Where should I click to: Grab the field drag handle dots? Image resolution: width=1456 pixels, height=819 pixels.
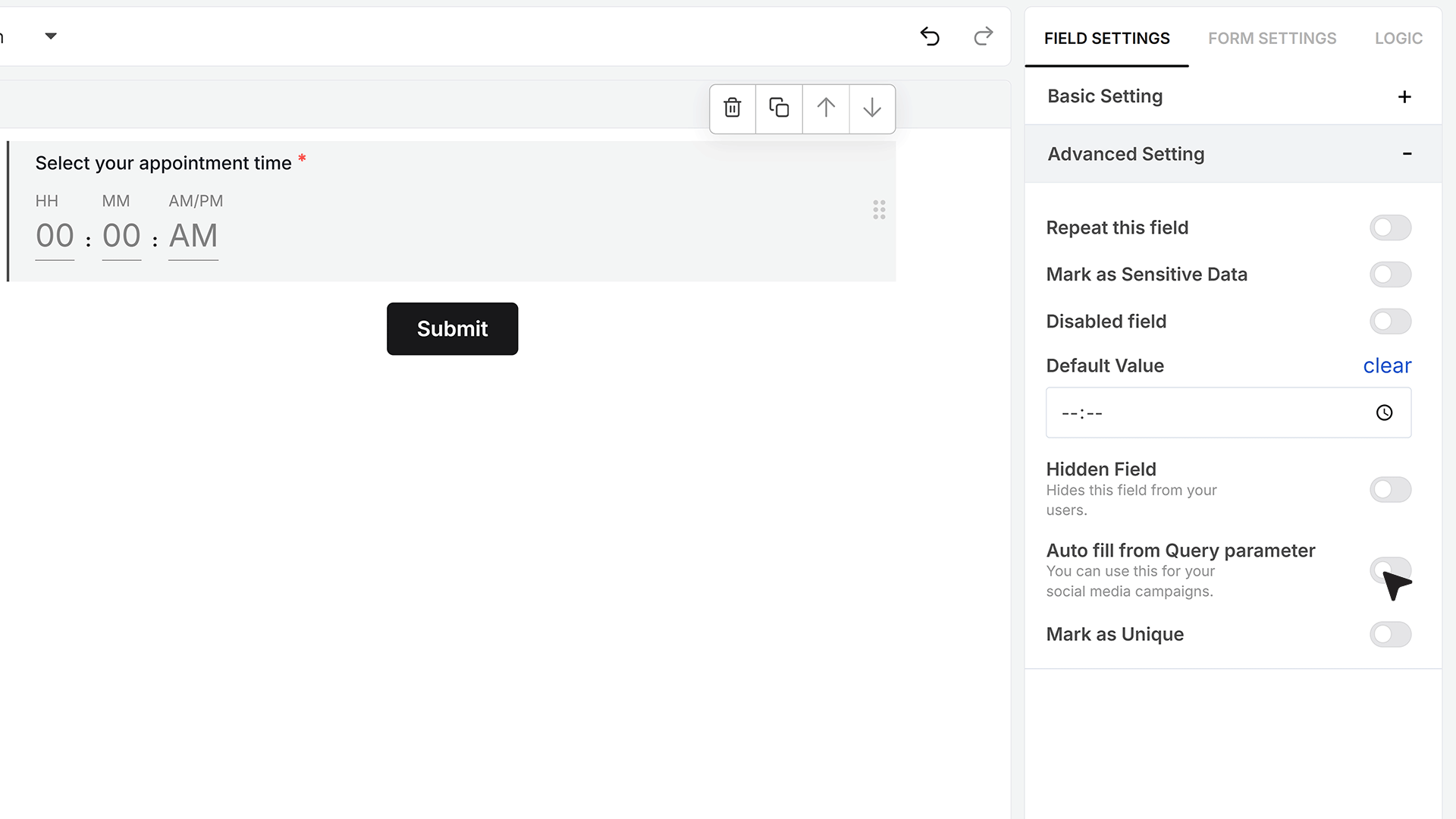tap(879, 210)
